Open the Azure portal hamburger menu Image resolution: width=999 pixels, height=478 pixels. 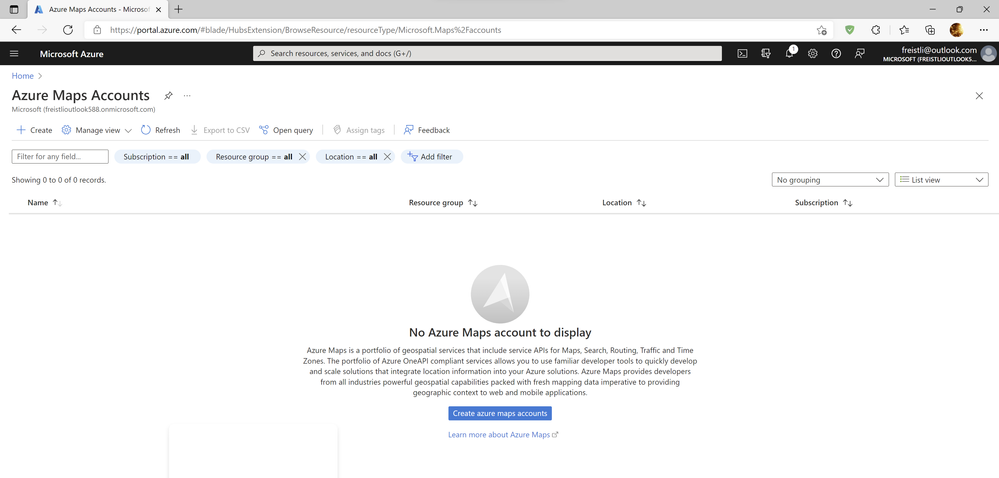[x=14, y=54]
